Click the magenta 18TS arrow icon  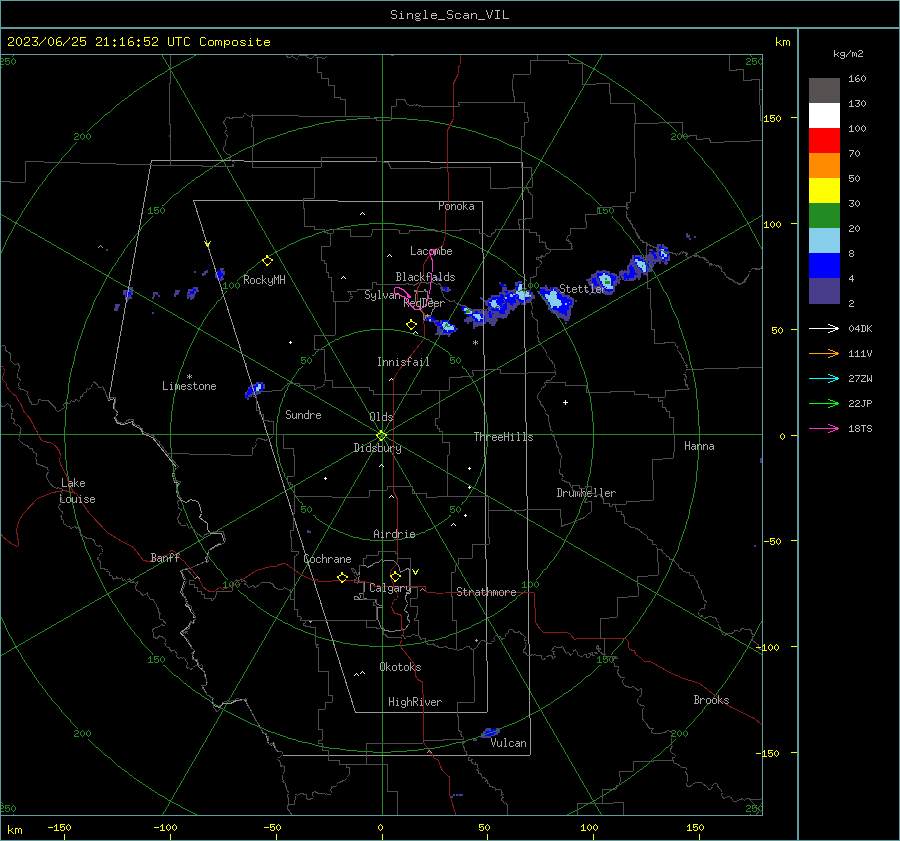point(824,428)
